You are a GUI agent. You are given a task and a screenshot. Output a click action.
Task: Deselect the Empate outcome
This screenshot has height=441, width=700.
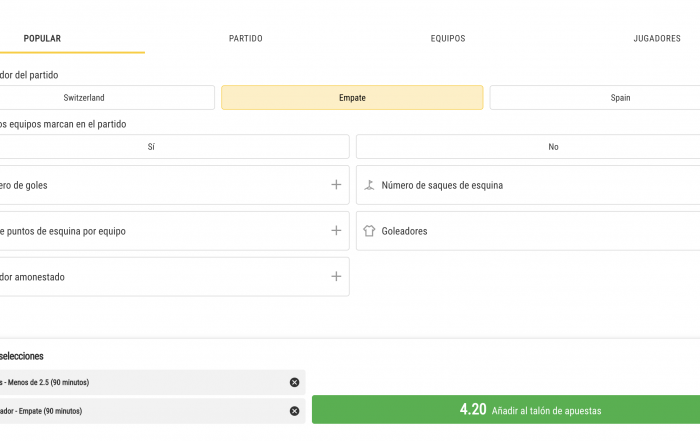(352, 98)
